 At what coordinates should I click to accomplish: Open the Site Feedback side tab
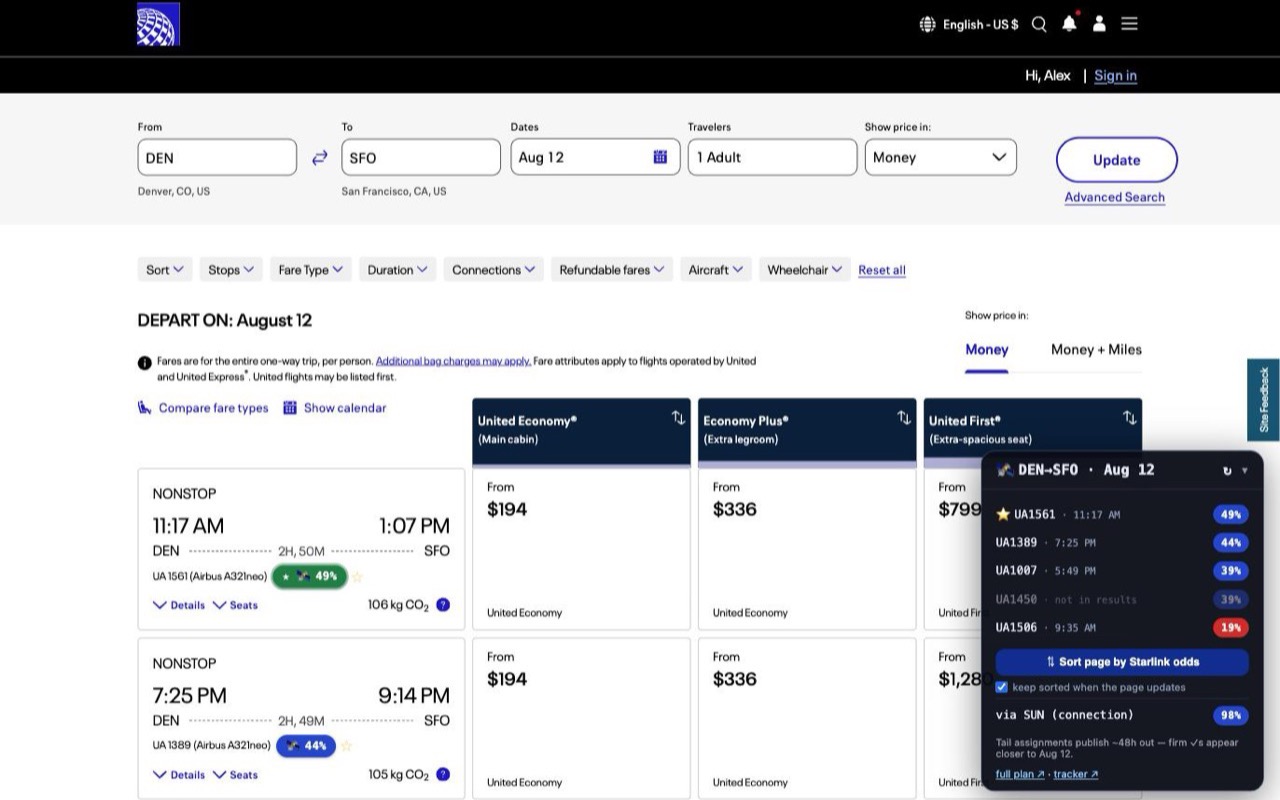pyautogui.click(x=1263, y=400)
